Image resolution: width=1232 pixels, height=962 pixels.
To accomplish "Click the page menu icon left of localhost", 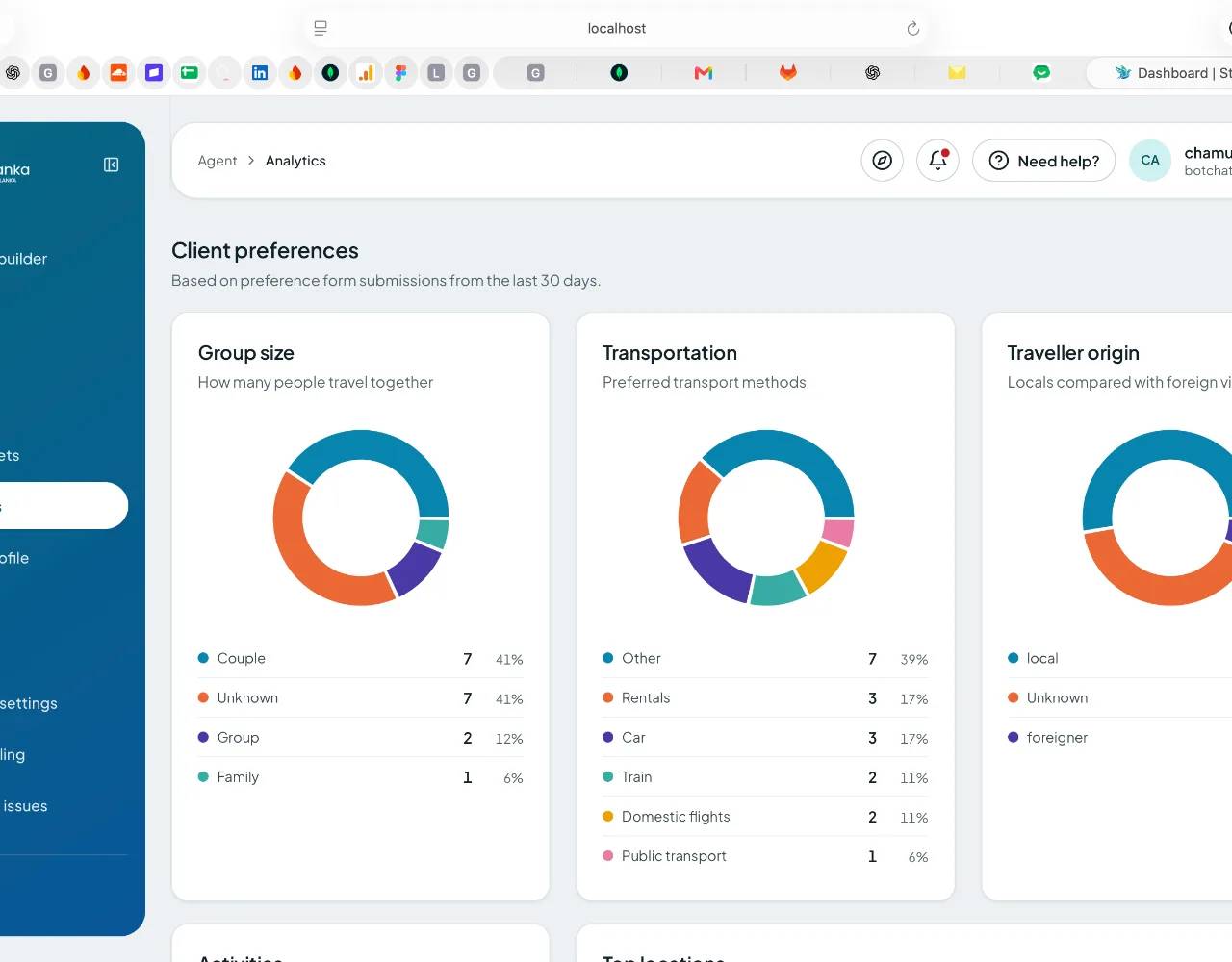I will click(321, 28).
